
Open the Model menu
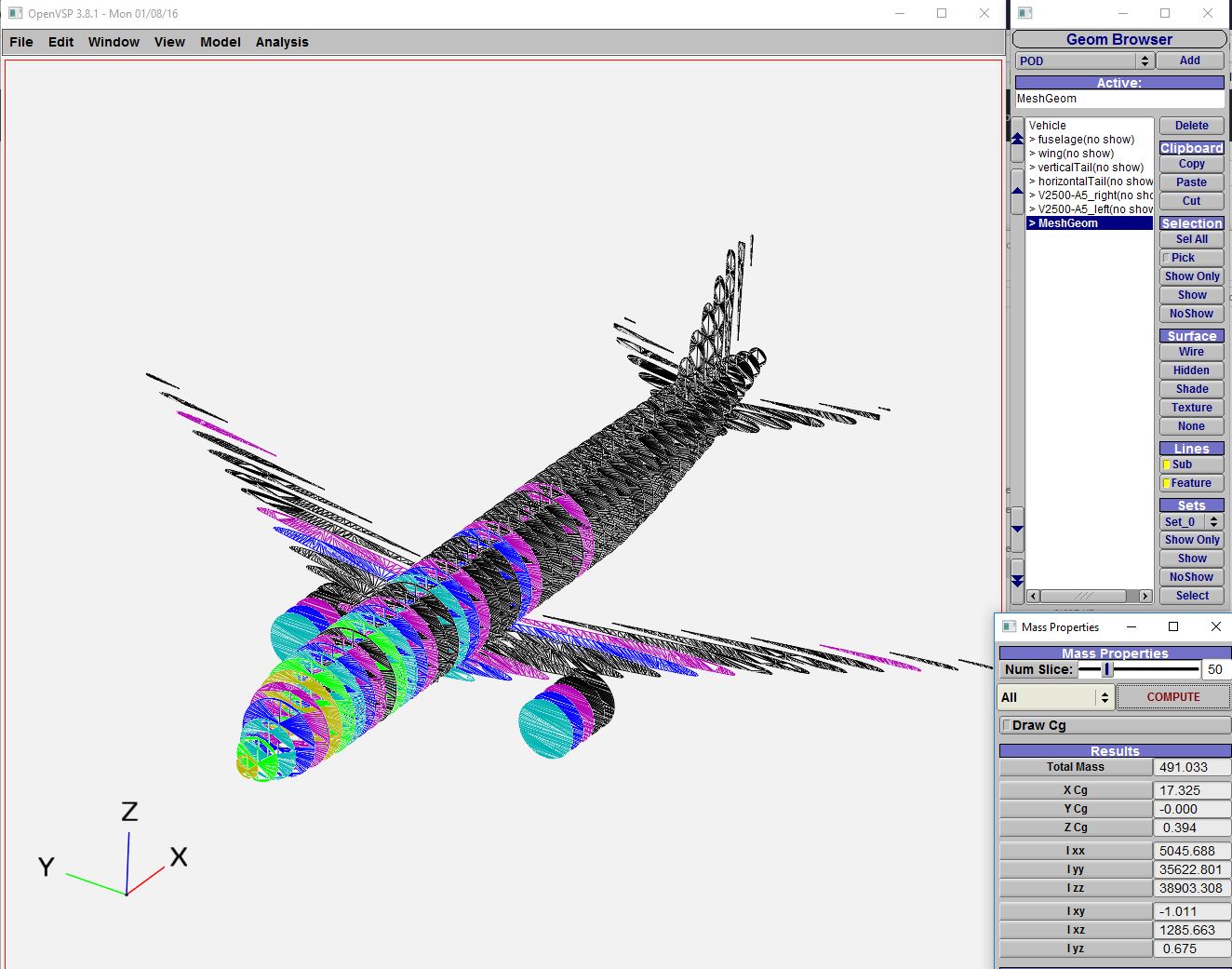(220, 41)
